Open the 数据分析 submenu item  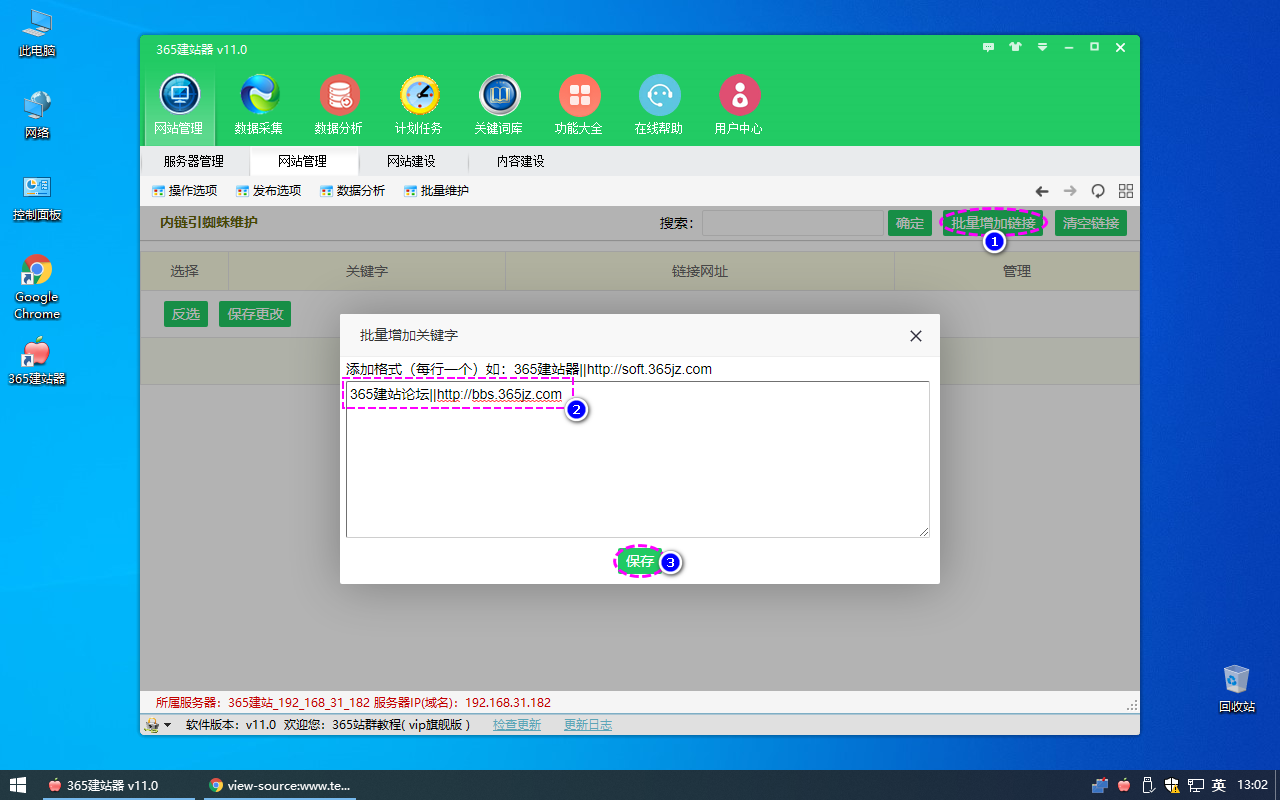353,191
